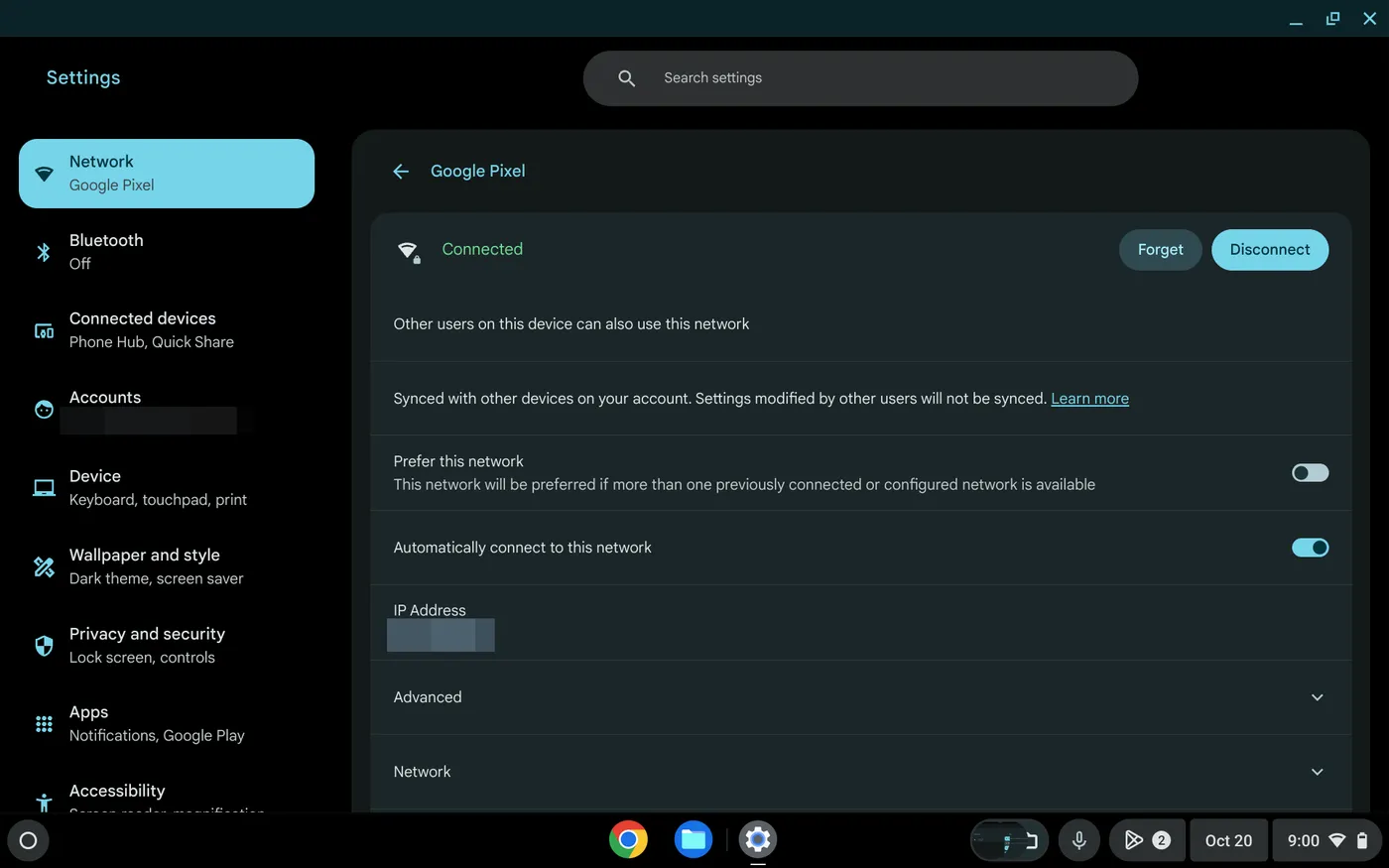Screen dimensions: 1389x868
Task: Click the Connected status text
Action: coord(482,249)
